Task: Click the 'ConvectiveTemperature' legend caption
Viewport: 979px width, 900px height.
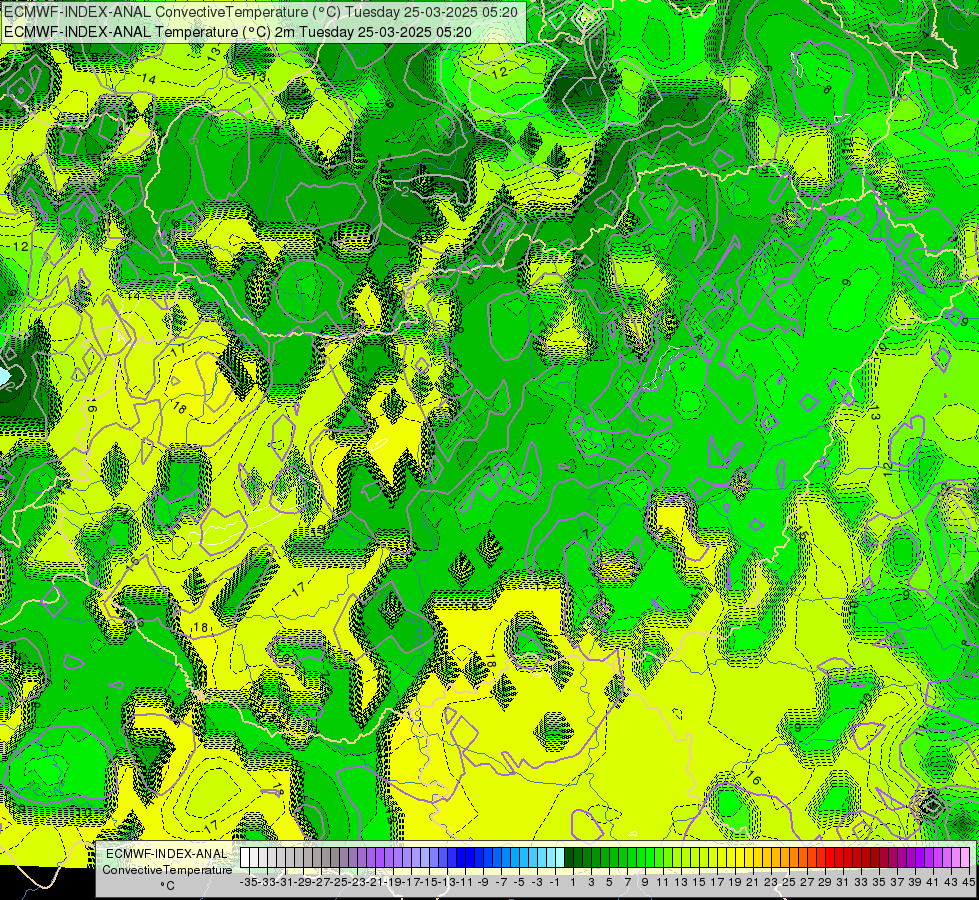Action: click(x=167, y=869)
